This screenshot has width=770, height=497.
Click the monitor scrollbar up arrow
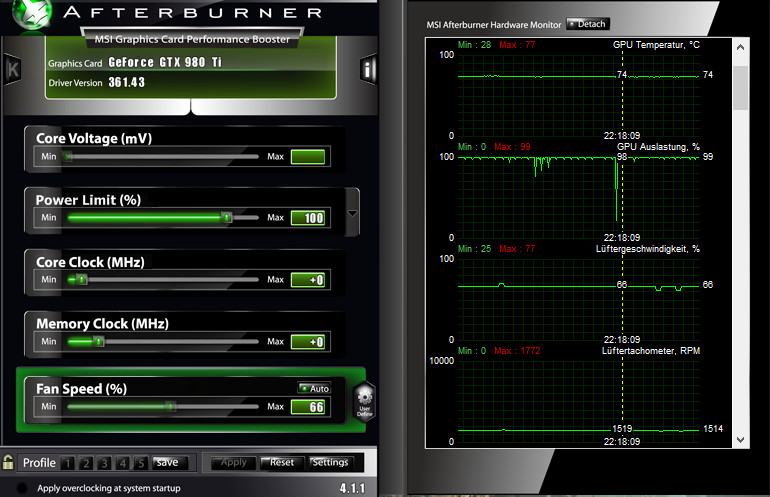(741, 48)
